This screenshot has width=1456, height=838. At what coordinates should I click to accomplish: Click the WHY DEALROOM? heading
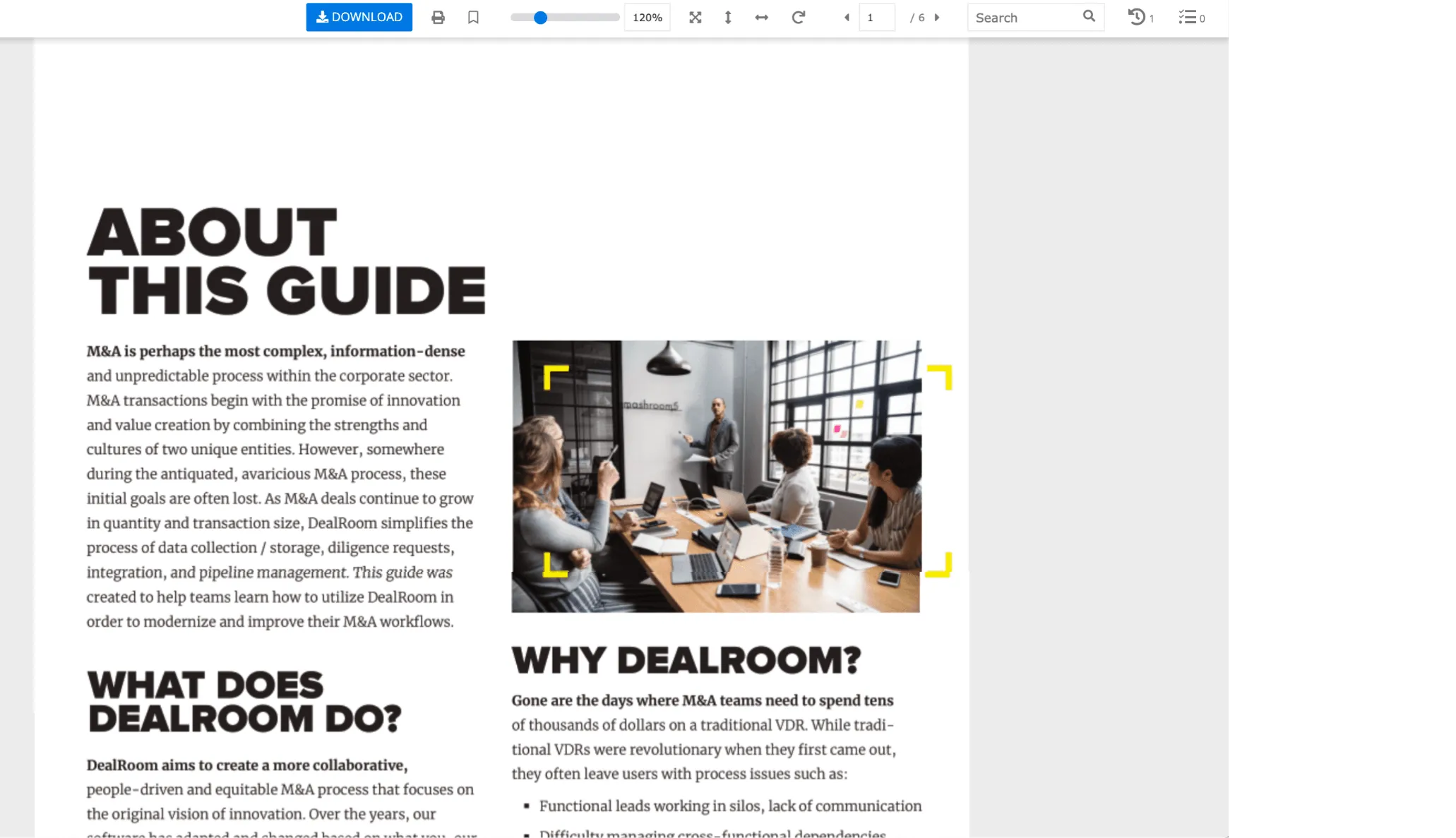tap(686, 660)
